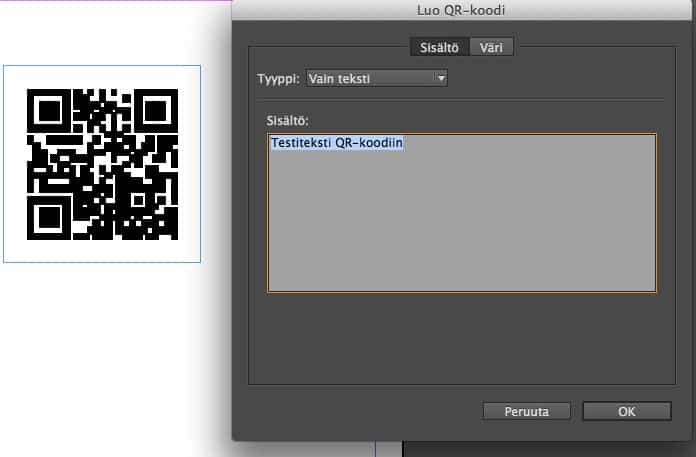Image resolution: width=696 pixels, height=457 pixels.
Task: Click the 'Luo QR-koodi' dialog title bar
Action: coord(462,10)
